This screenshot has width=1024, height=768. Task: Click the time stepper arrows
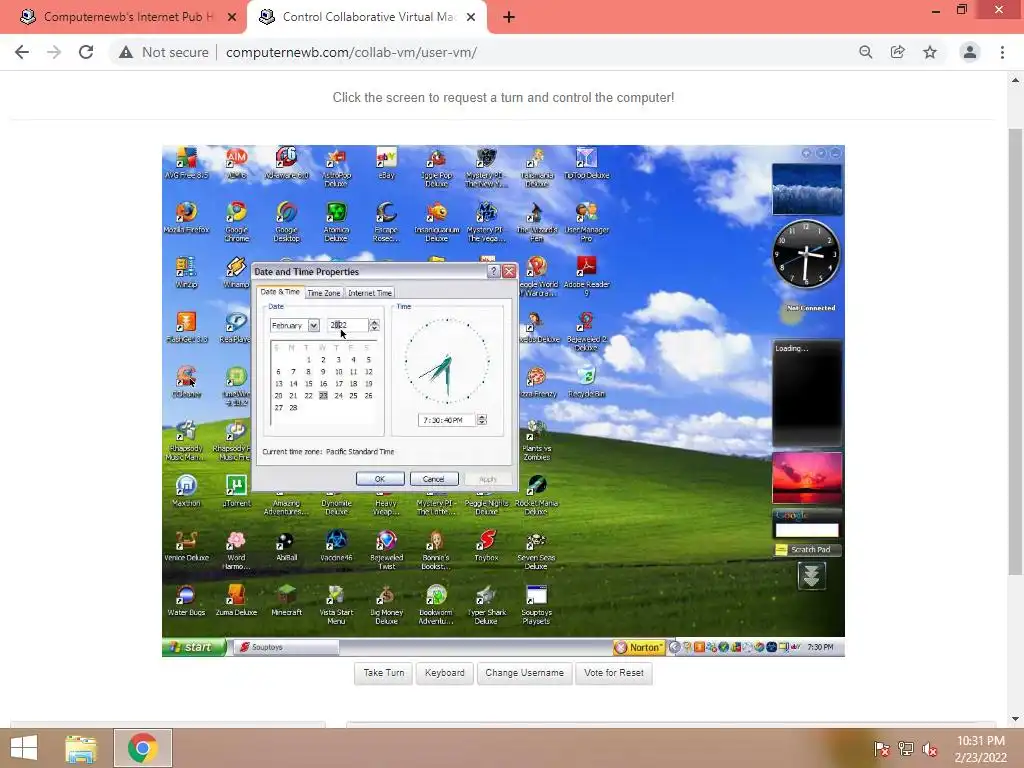(482, 420)
